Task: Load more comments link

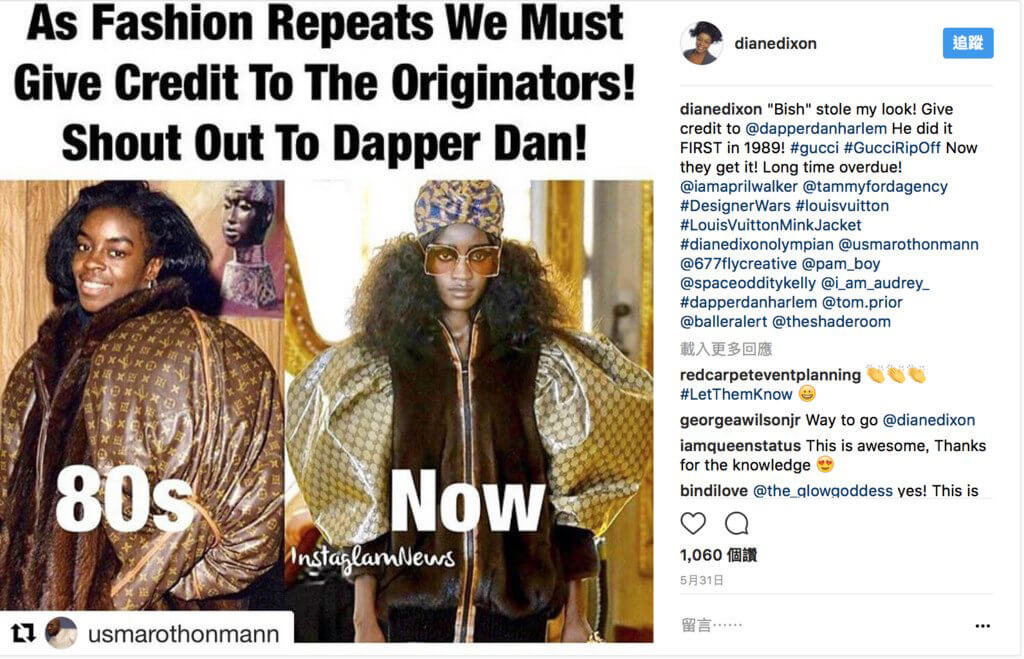Action: (x=726, y=349)
